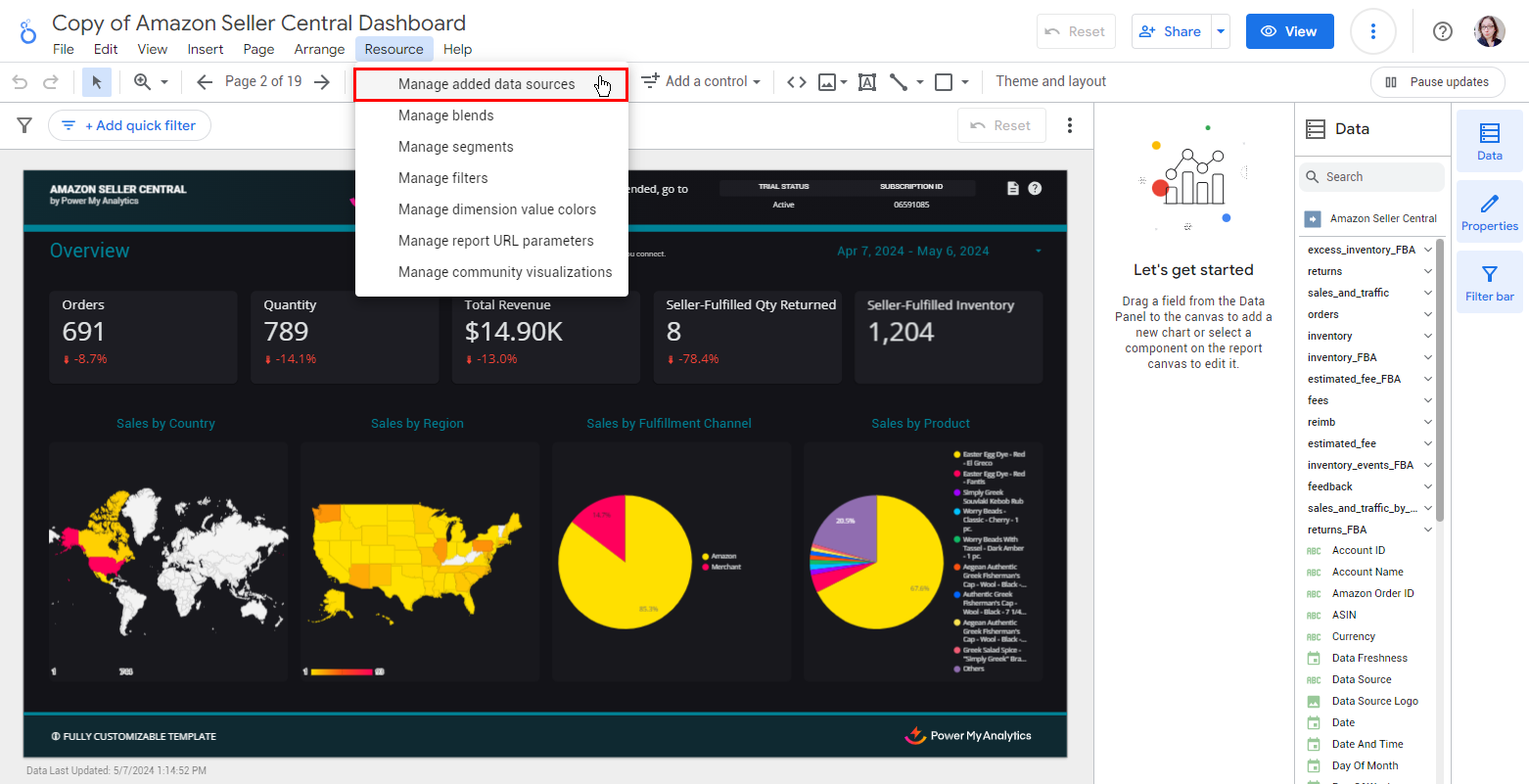Toggle Pause updates
The image size is (1529, 784).
tap(1437, 82)
